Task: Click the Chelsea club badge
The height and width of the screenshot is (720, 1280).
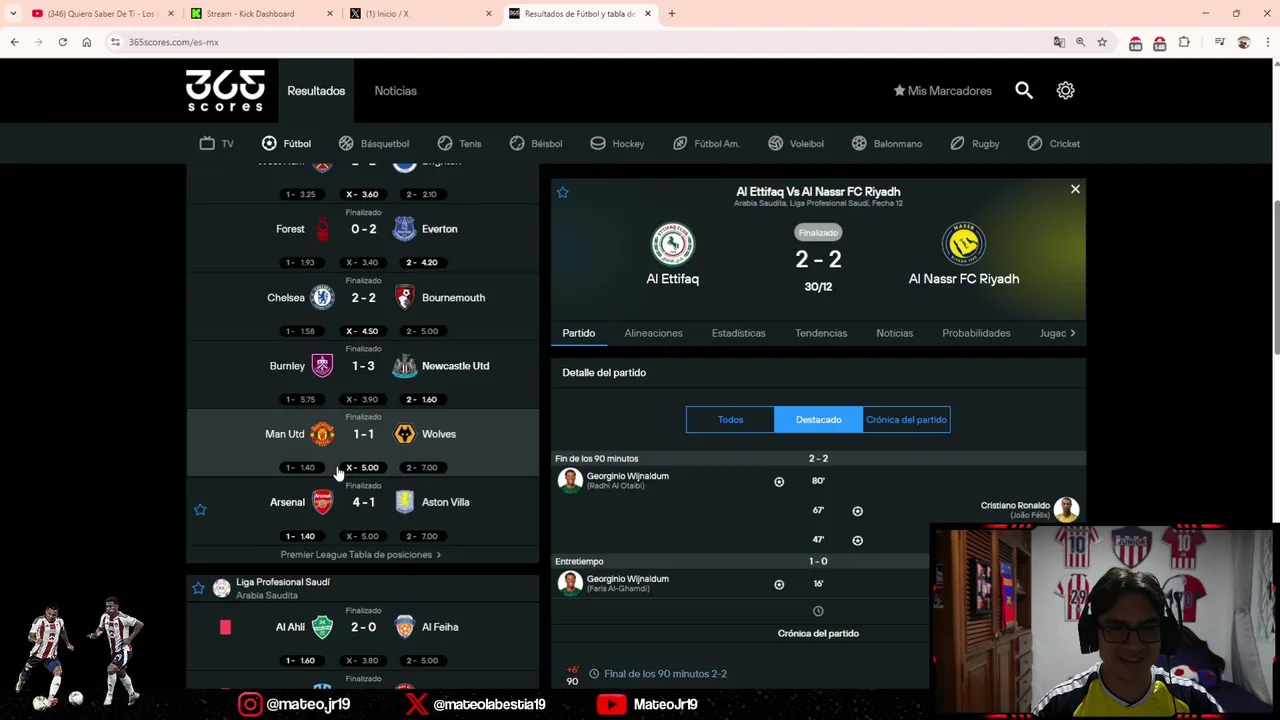Action: pos(322,297)
